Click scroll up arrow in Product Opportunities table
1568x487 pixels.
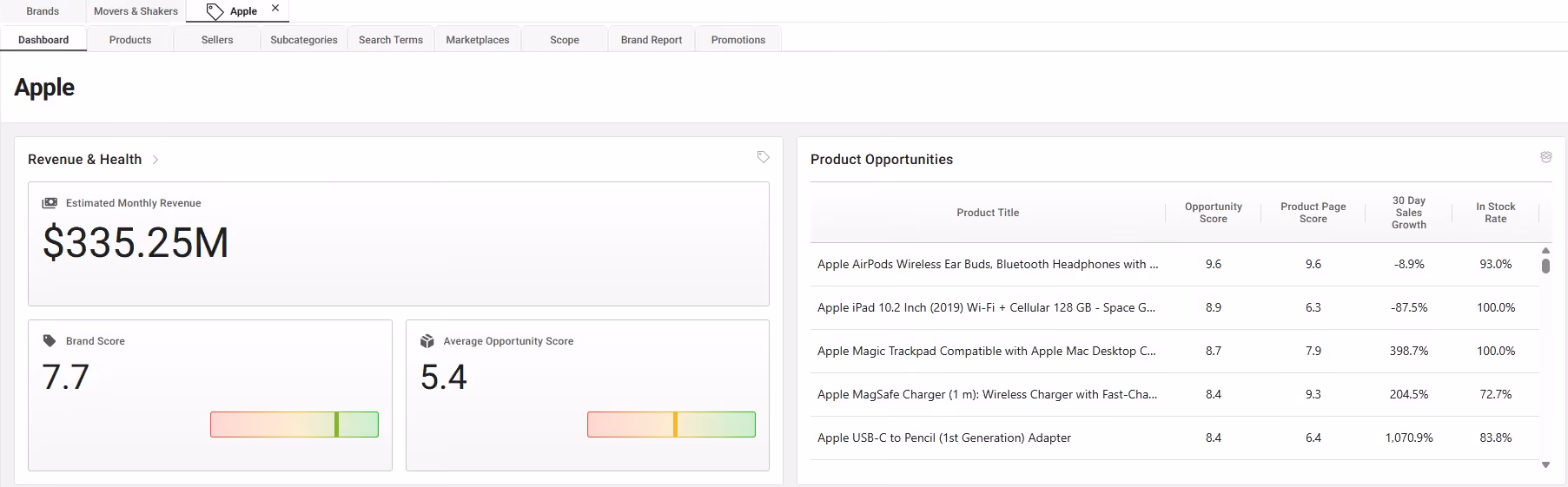point(1545,251)
